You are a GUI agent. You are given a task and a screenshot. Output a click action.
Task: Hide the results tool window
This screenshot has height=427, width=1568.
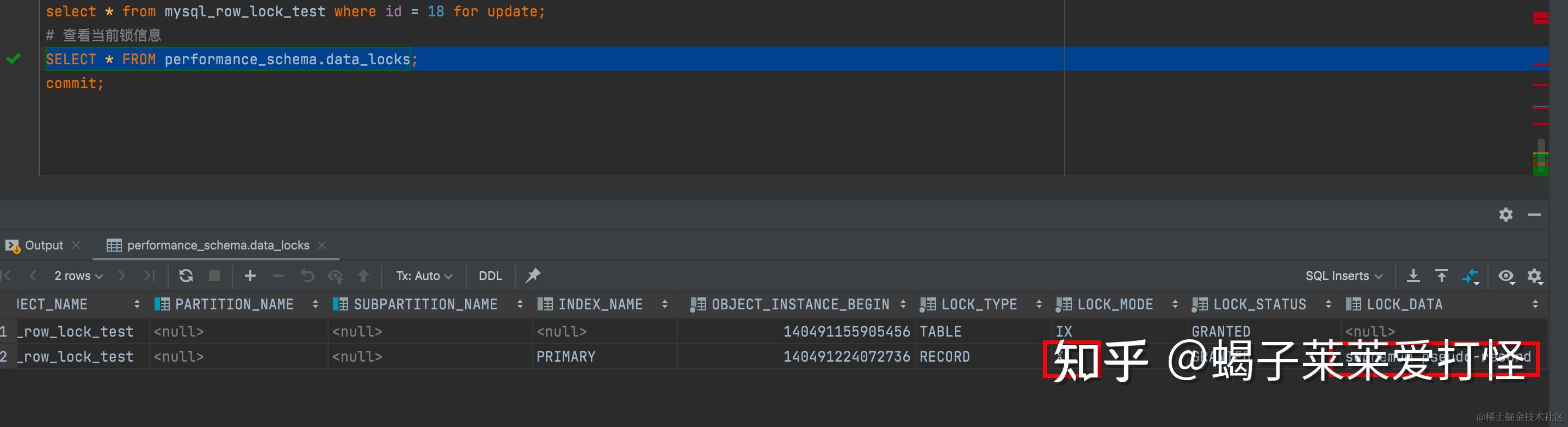pos(1534,215)
